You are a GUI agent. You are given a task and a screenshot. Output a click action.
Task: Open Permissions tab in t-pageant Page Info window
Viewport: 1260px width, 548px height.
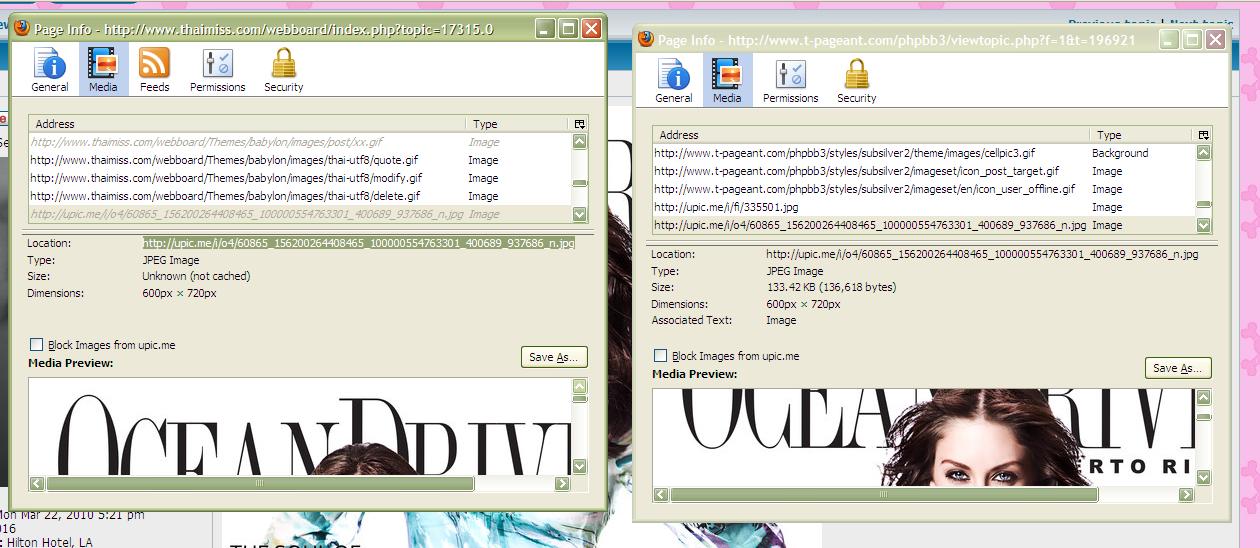(791, 82)
